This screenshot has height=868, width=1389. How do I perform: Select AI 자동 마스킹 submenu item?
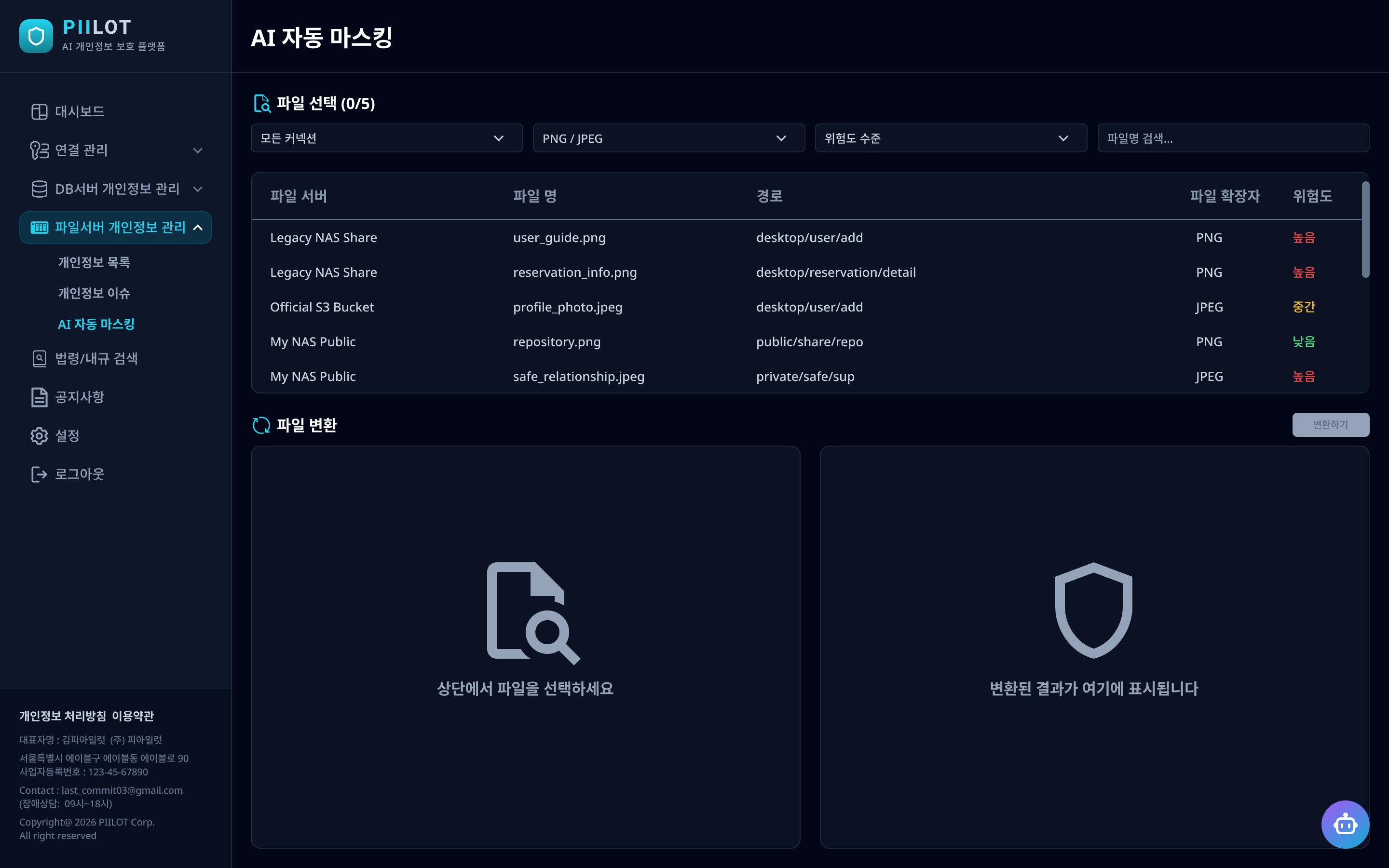[x=96, y=325]
